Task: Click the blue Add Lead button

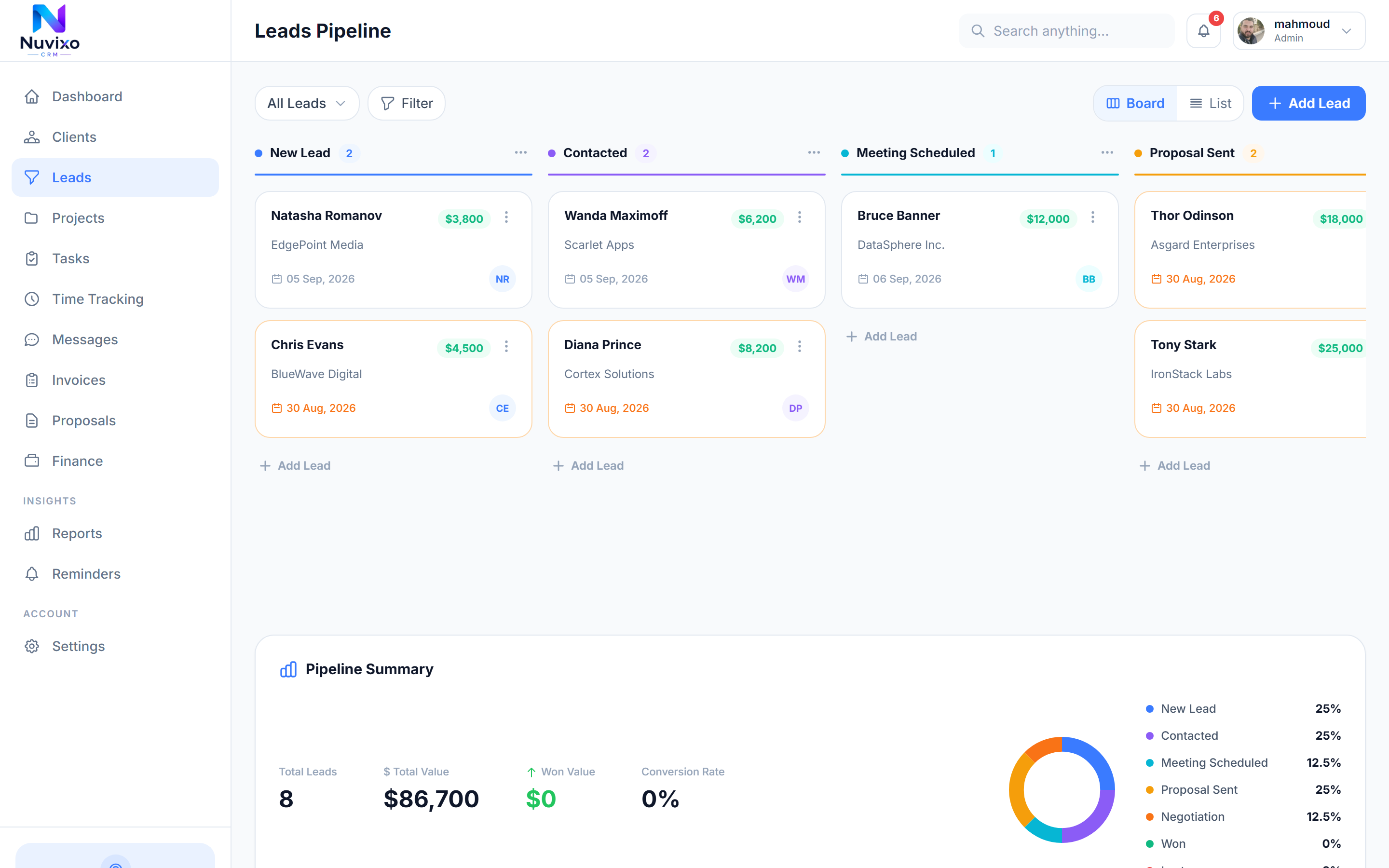Action: pyautogui.click(x=1308, y=103)
